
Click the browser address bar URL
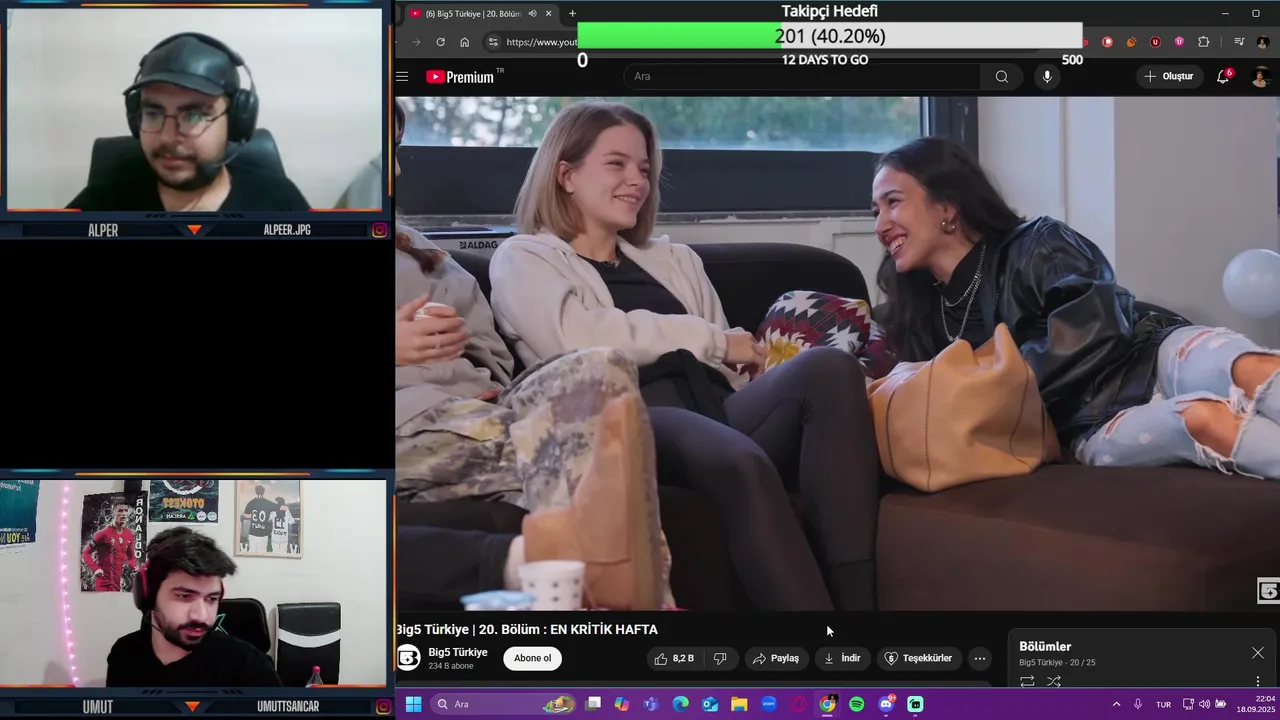[x=541, y=42]
